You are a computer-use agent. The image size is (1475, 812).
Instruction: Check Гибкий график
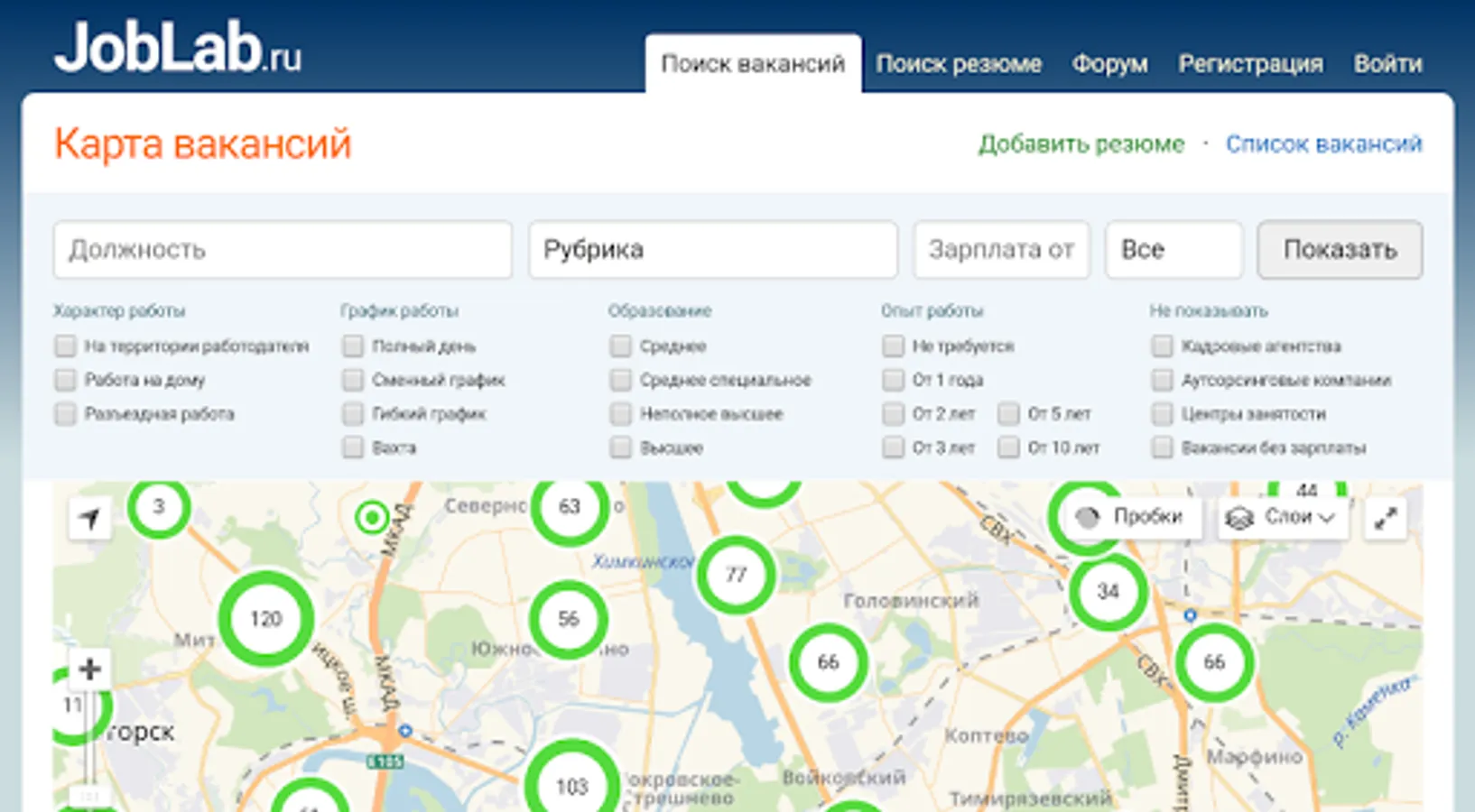(x=353, y=414)
